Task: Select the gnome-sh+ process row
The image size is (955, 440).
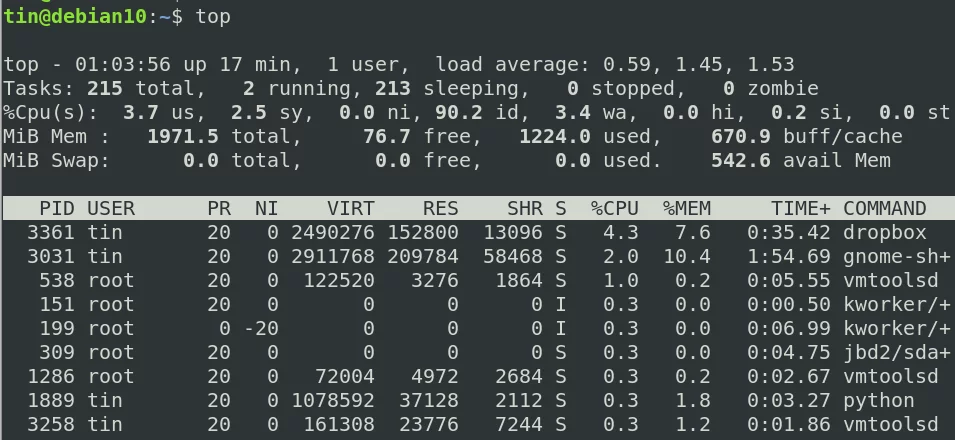Action: pos(478,257)
